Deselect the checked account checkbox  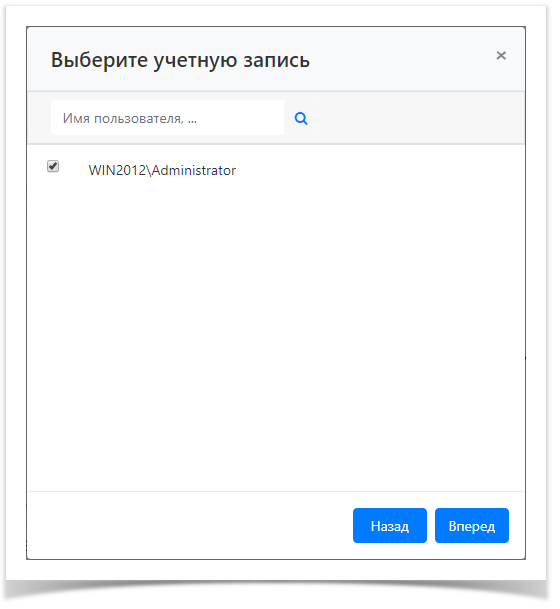click(x=53, y=166)
